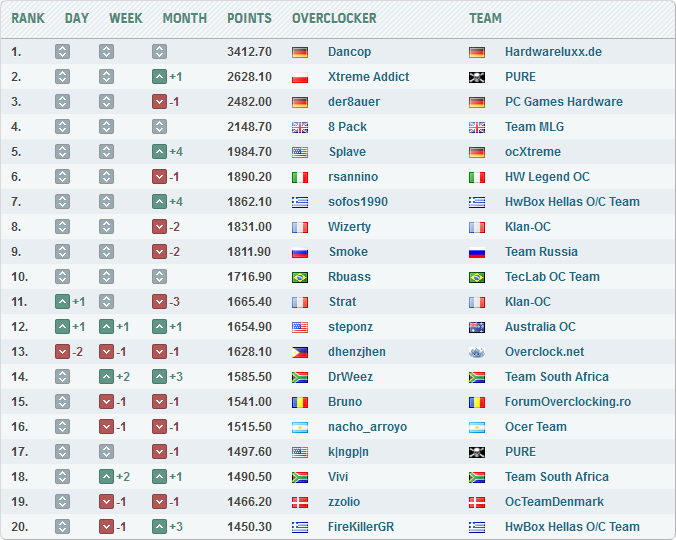Click the green week arrow for Vivi
676x540 pixels.
click(106, 477)
